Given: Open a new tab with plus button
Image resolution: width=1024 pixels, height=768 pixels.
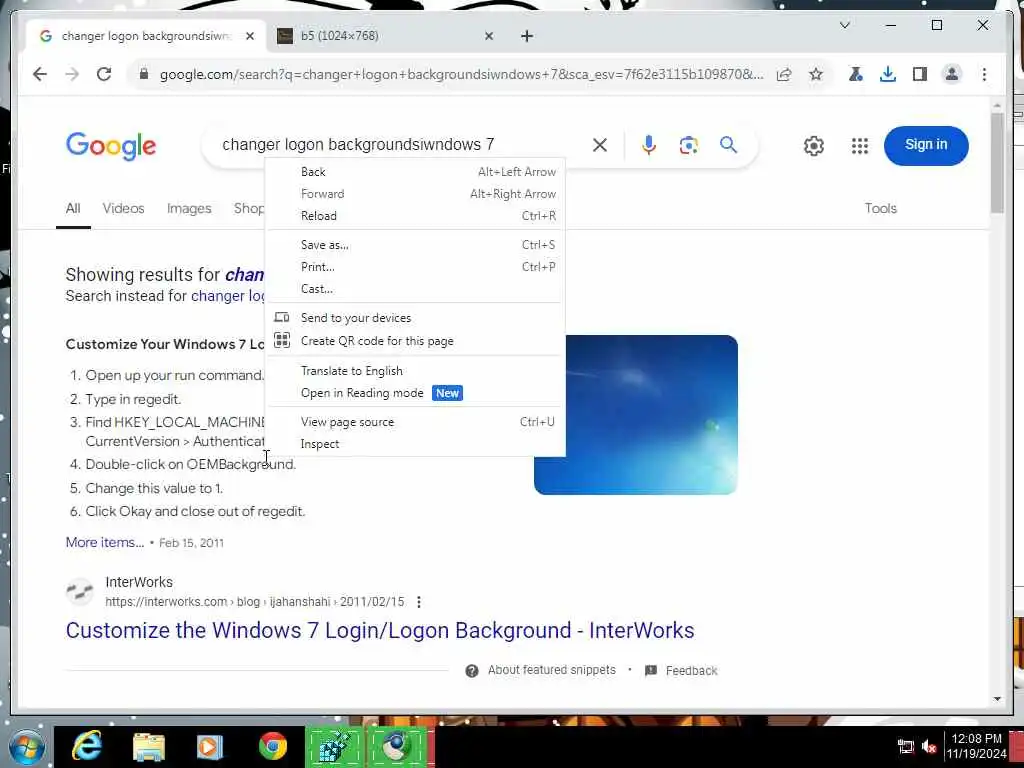Looking at the screenshot, I should tap(527, 36).
